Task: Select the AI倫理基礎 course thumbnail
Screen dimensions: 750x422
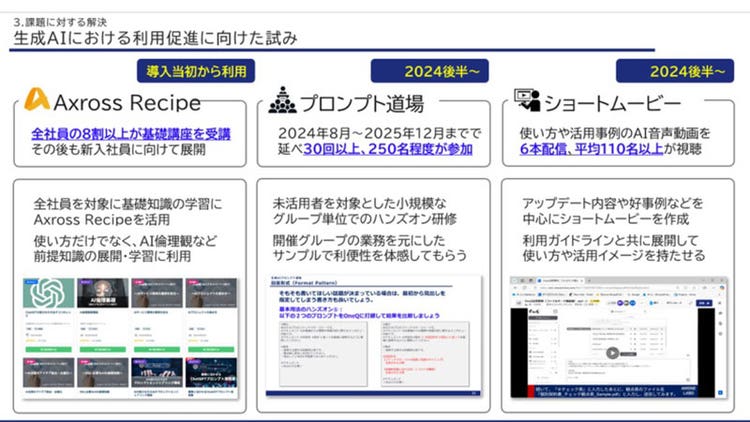Action: [x=103, y=293]
